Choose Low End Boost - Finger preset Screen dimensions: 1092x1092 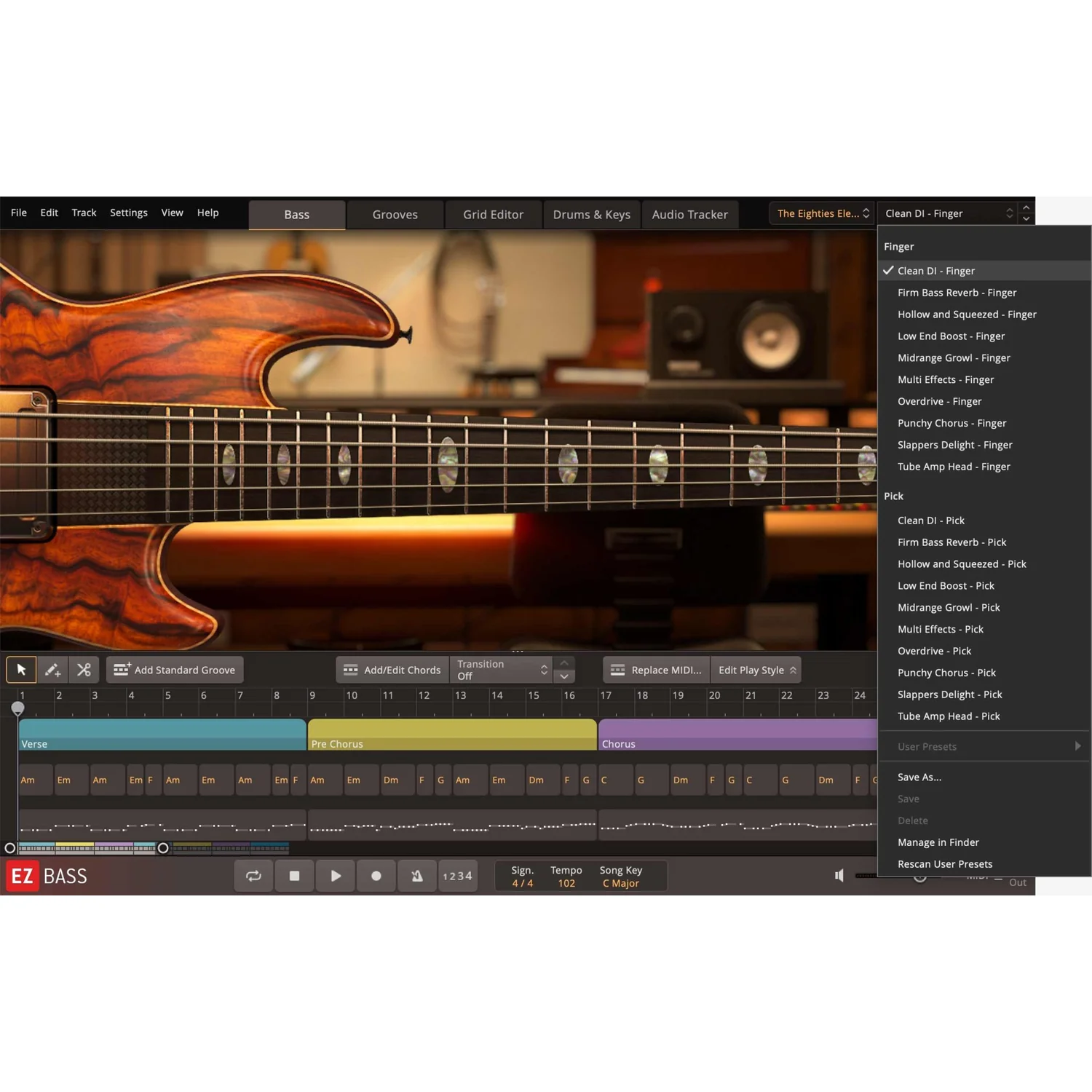[984, 336]
